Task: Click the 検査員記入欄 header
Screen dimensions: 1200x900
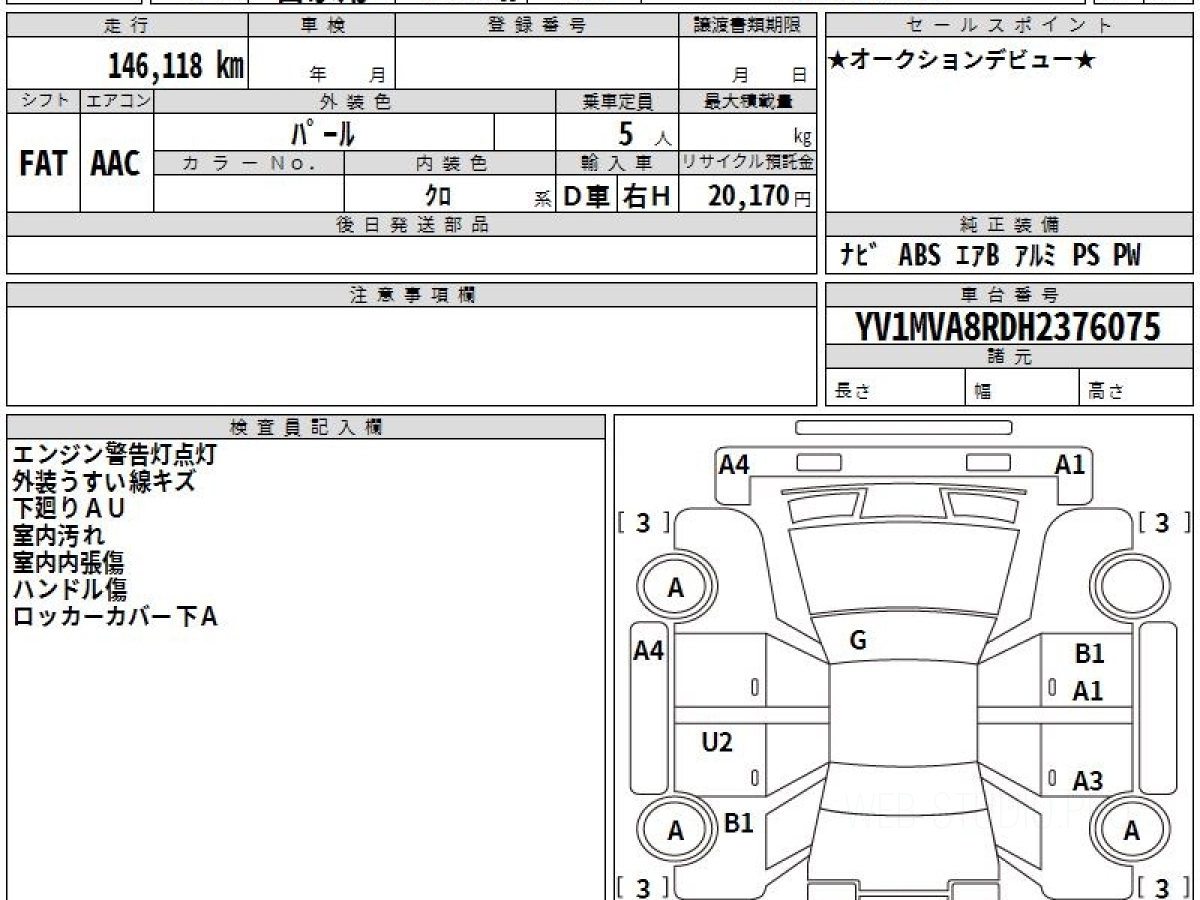Action: [306, 427]
